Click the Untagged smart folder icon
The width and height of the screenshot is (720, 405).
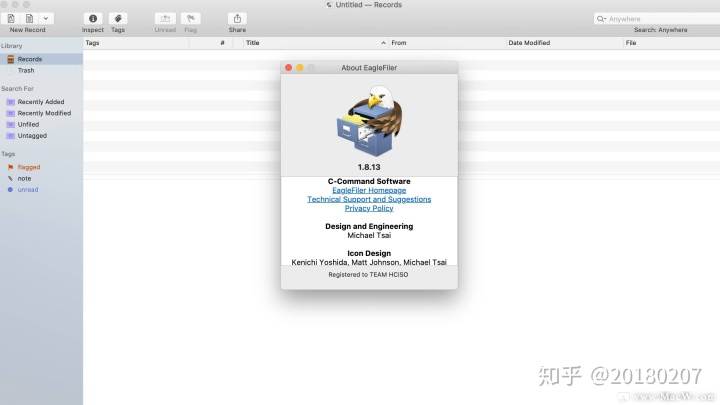(11, 136)
